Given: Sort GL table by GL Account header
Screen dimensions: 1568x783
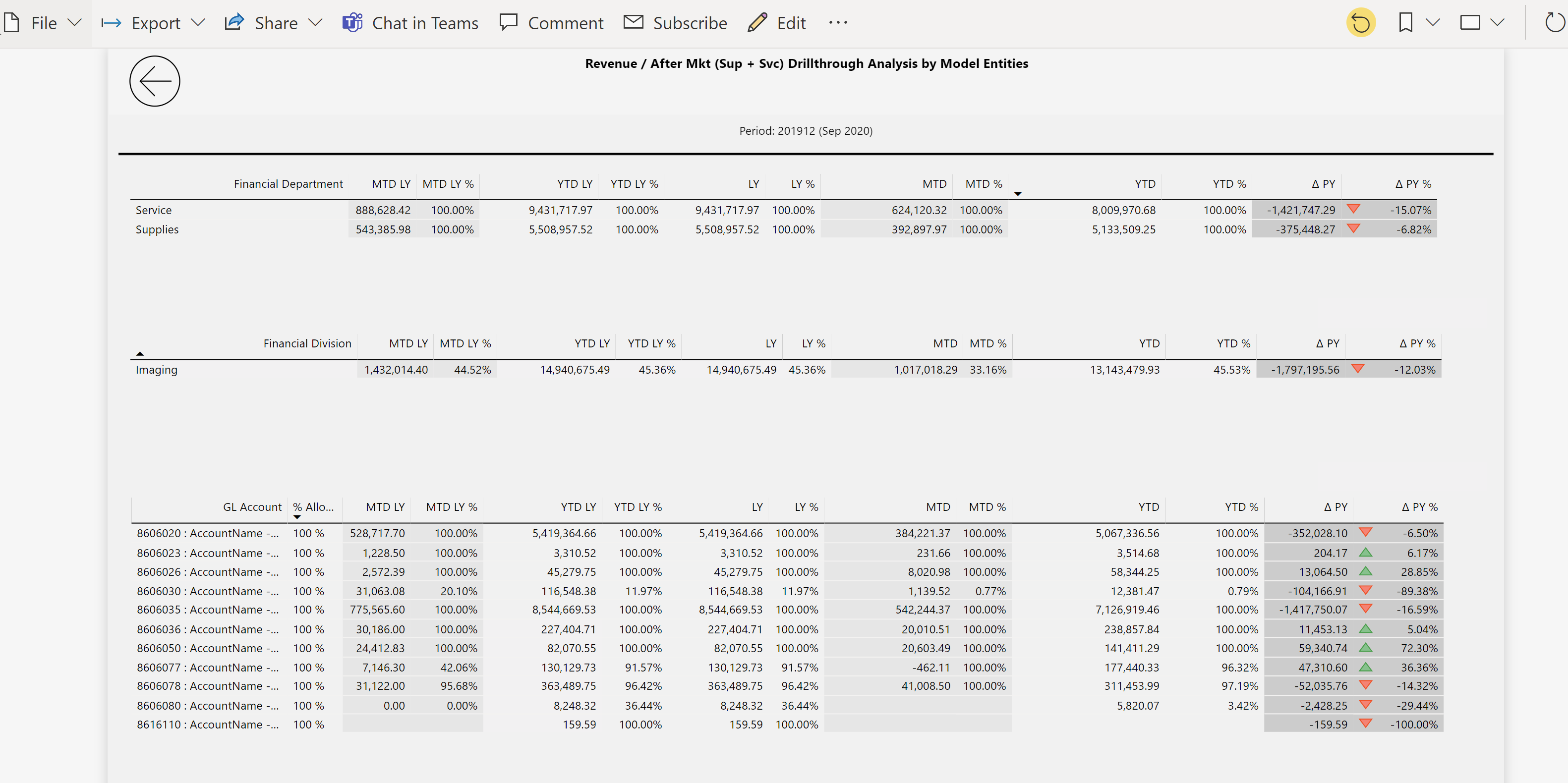Looking at the screenshot, I should [252, 507].
